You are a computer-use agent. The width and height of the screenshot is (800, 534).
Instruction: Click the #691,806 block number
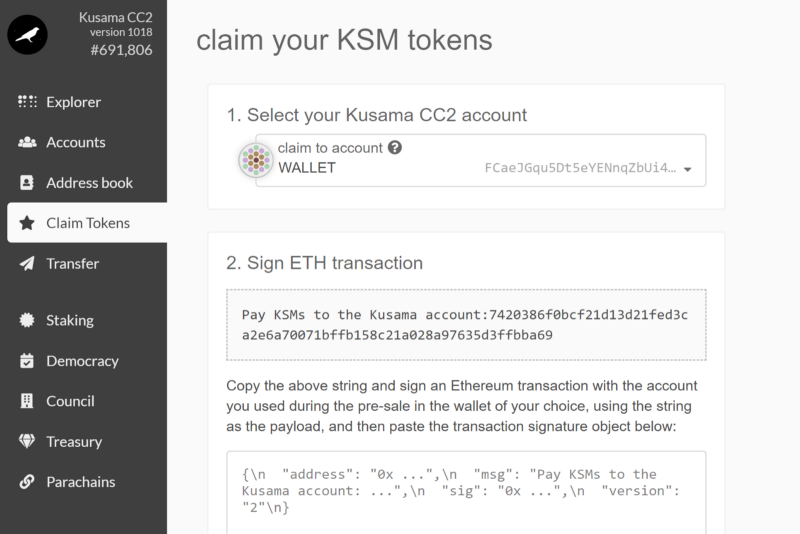coord(121,50)
